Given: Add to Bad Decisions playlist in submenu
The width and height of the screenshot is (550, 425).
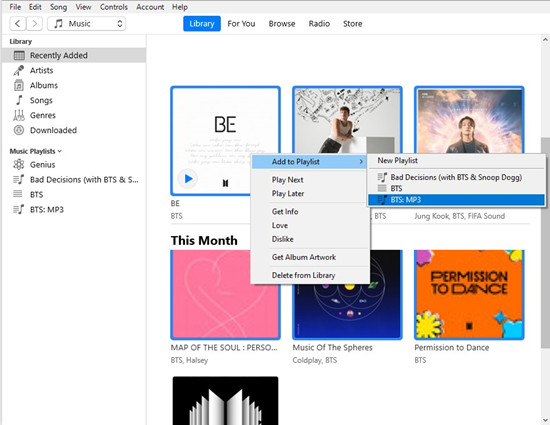Looking at the screenshot, I should (x=456, y=177).
